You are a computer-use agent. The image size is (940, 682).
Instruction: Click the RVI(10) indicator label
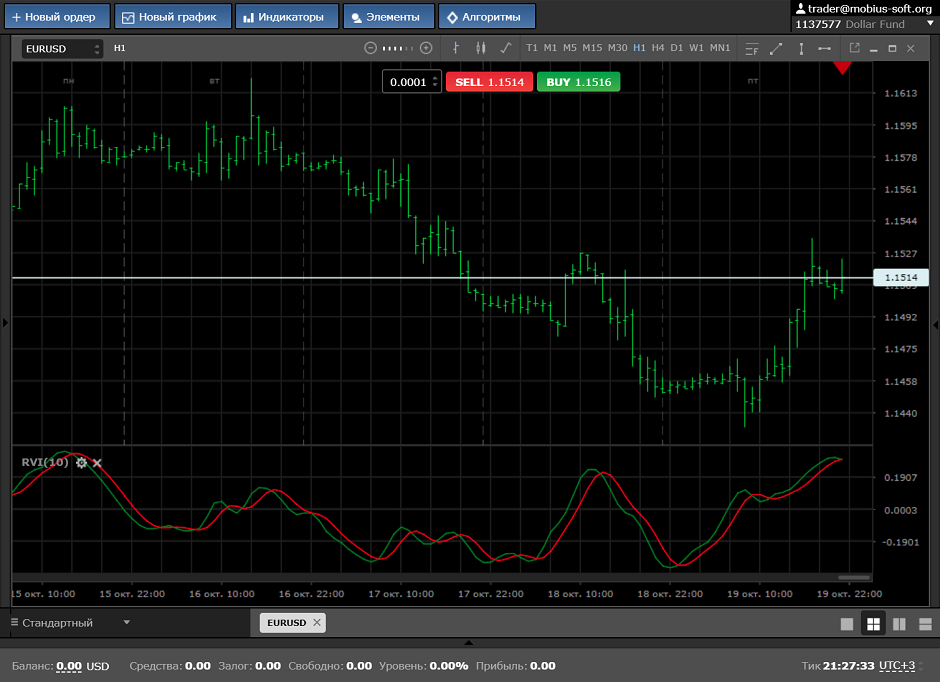[45, 462]
